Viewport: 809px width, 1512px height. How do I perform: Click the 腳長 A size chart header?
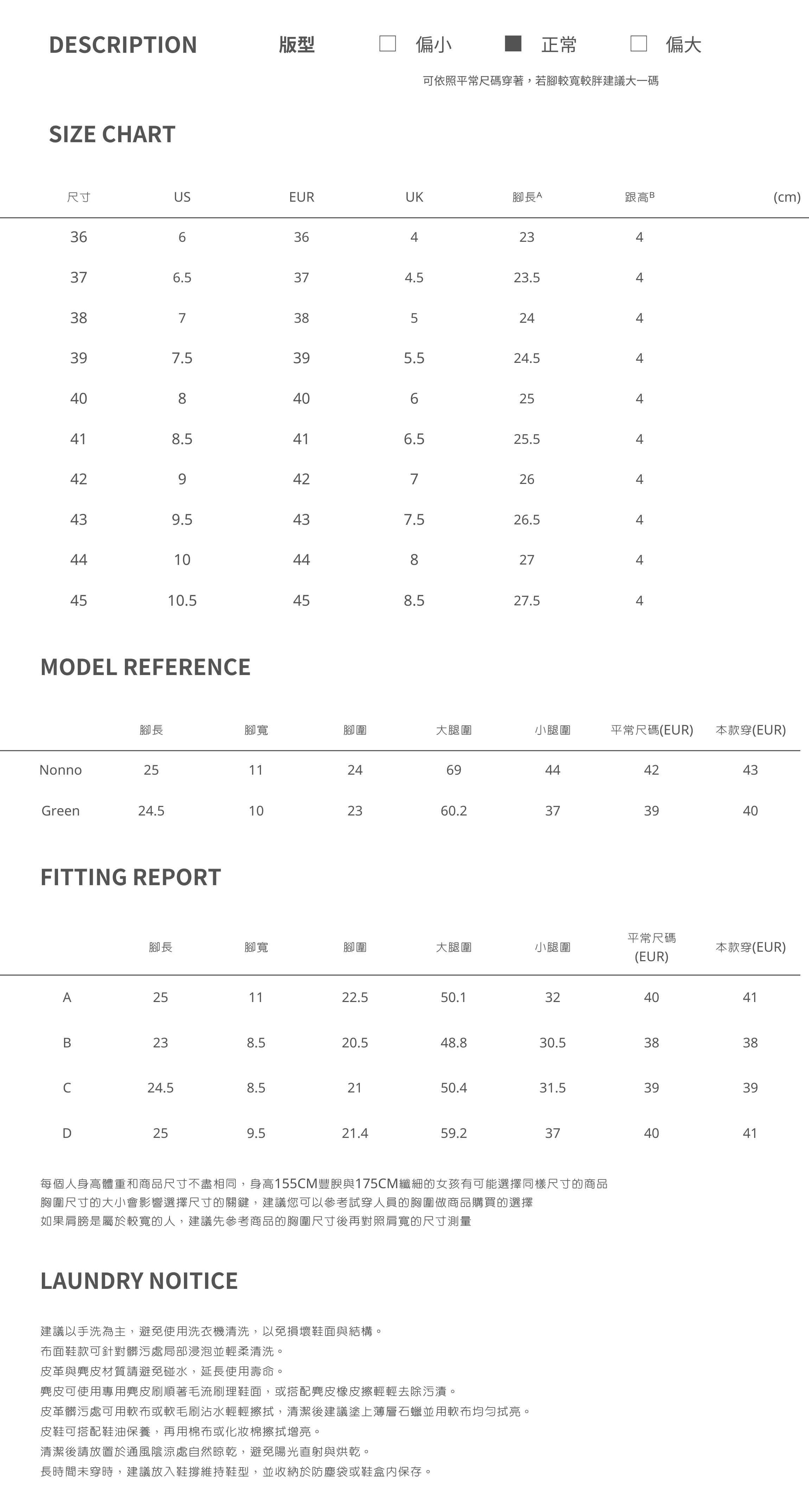tap(527, 197)
